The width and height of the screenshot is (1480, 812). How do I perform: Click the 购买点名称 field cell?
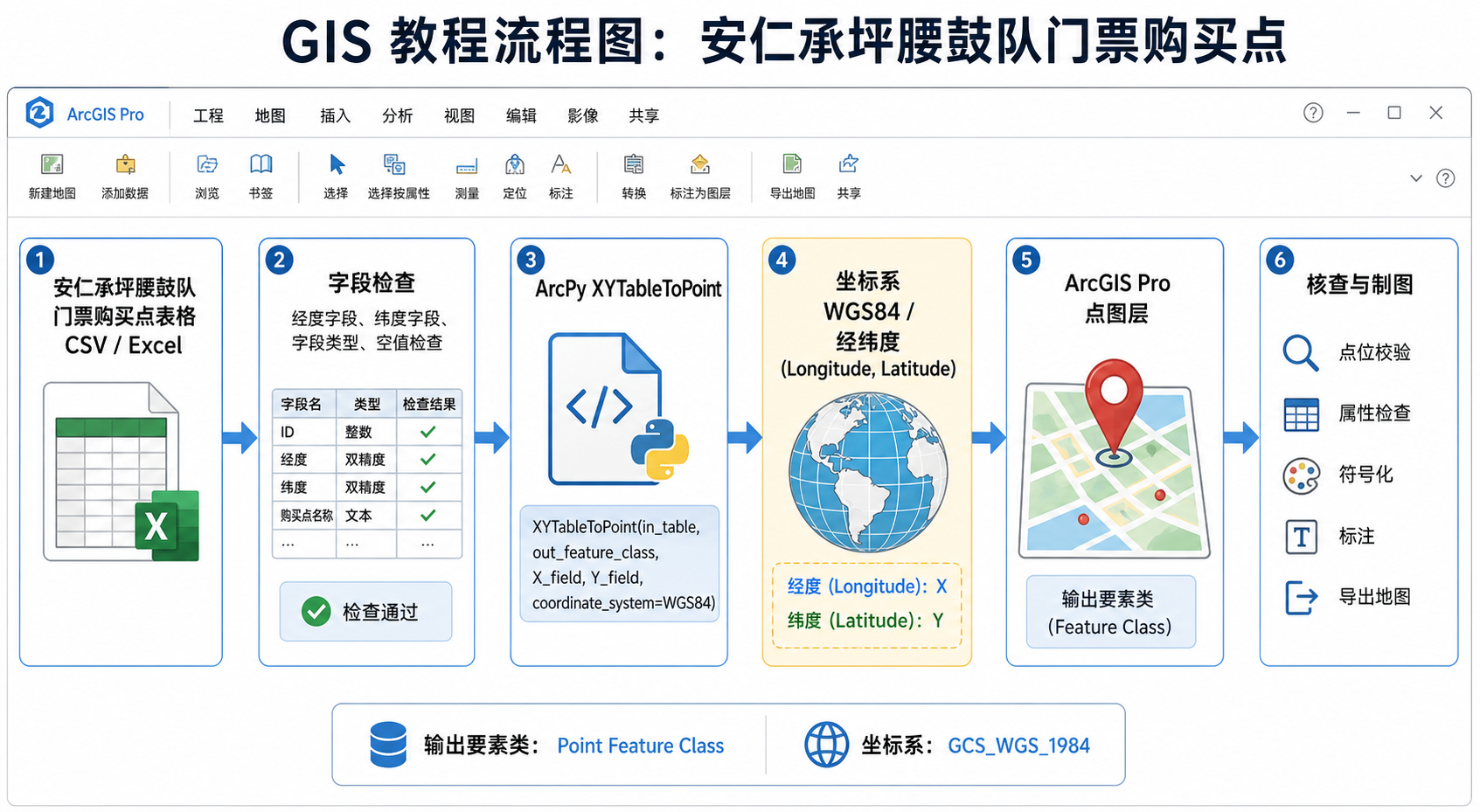303,515
